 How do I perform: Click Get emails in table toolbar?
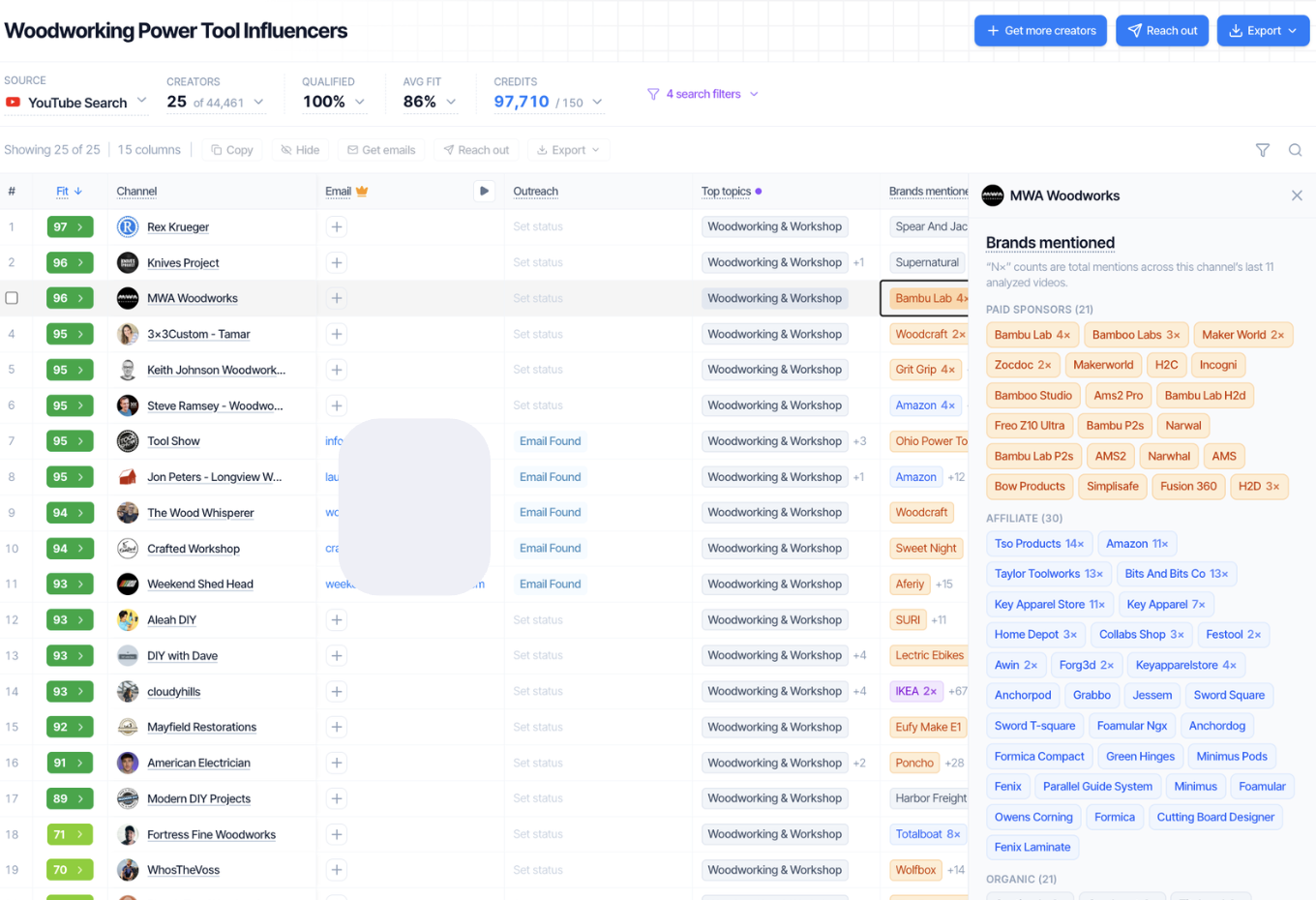tap(381, 150)
